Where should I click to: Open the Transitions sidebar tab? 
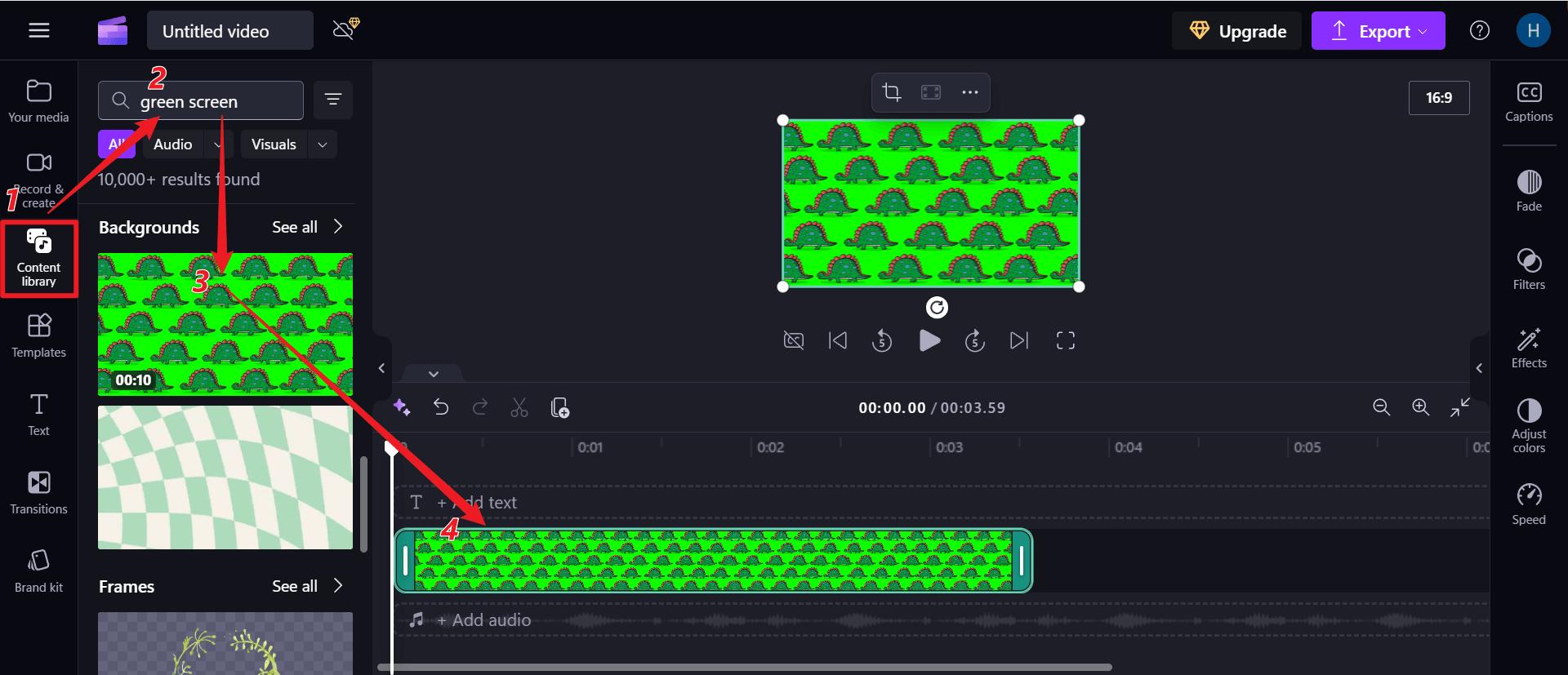(38, 493)
